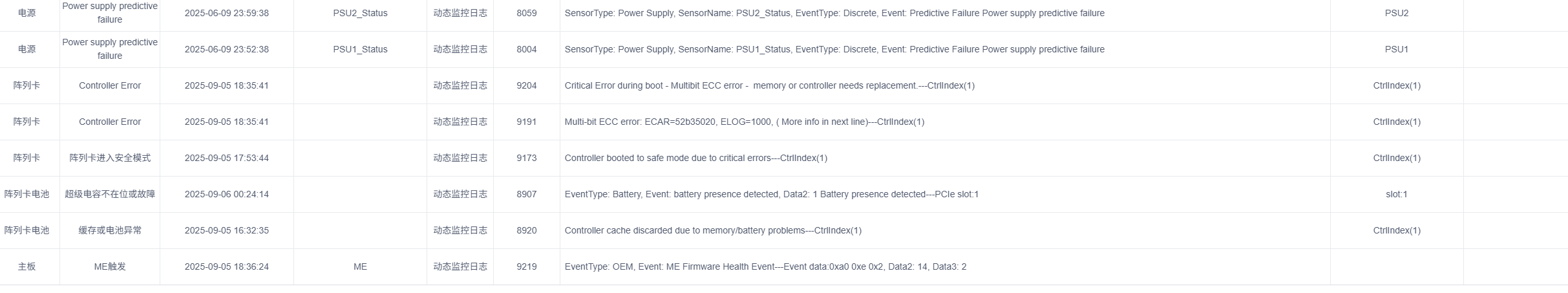Click the 主板 component type cell
1568x293 pixels.
click(26, 266)
